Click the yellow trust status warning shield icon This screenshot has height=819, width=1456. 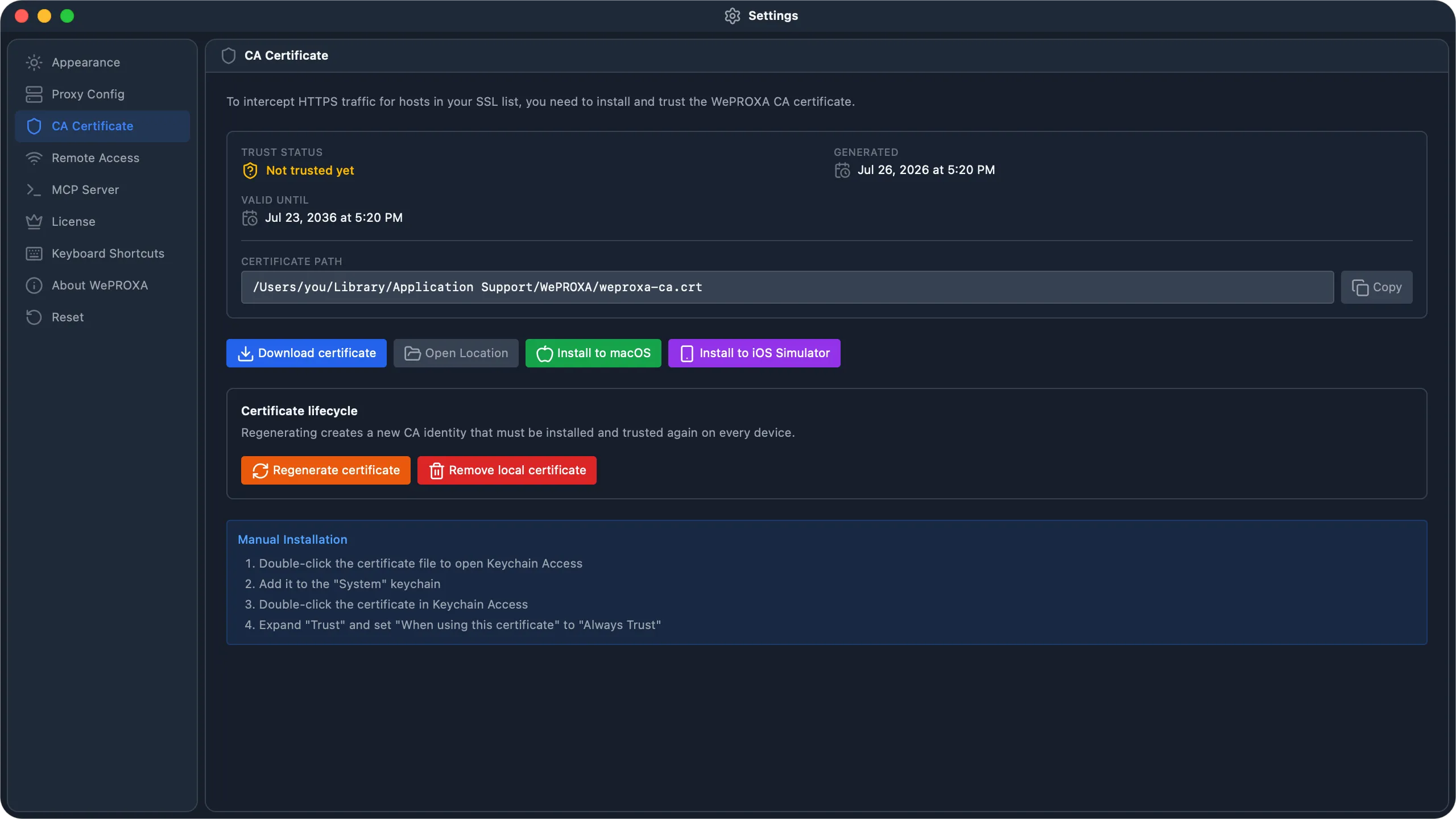click(x=250, y=171)
